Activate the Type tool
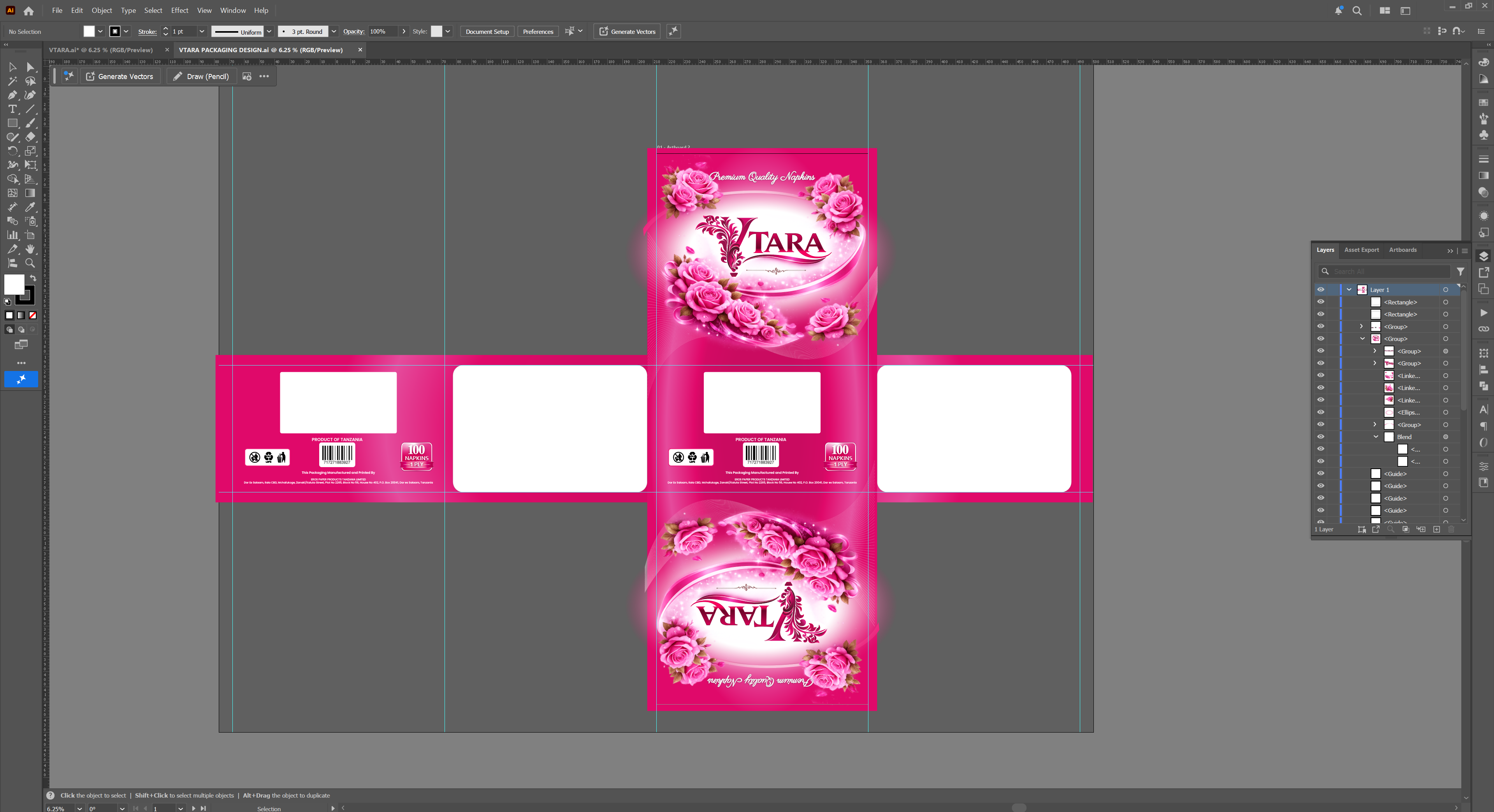1494x812 pixels. [12, 109]
